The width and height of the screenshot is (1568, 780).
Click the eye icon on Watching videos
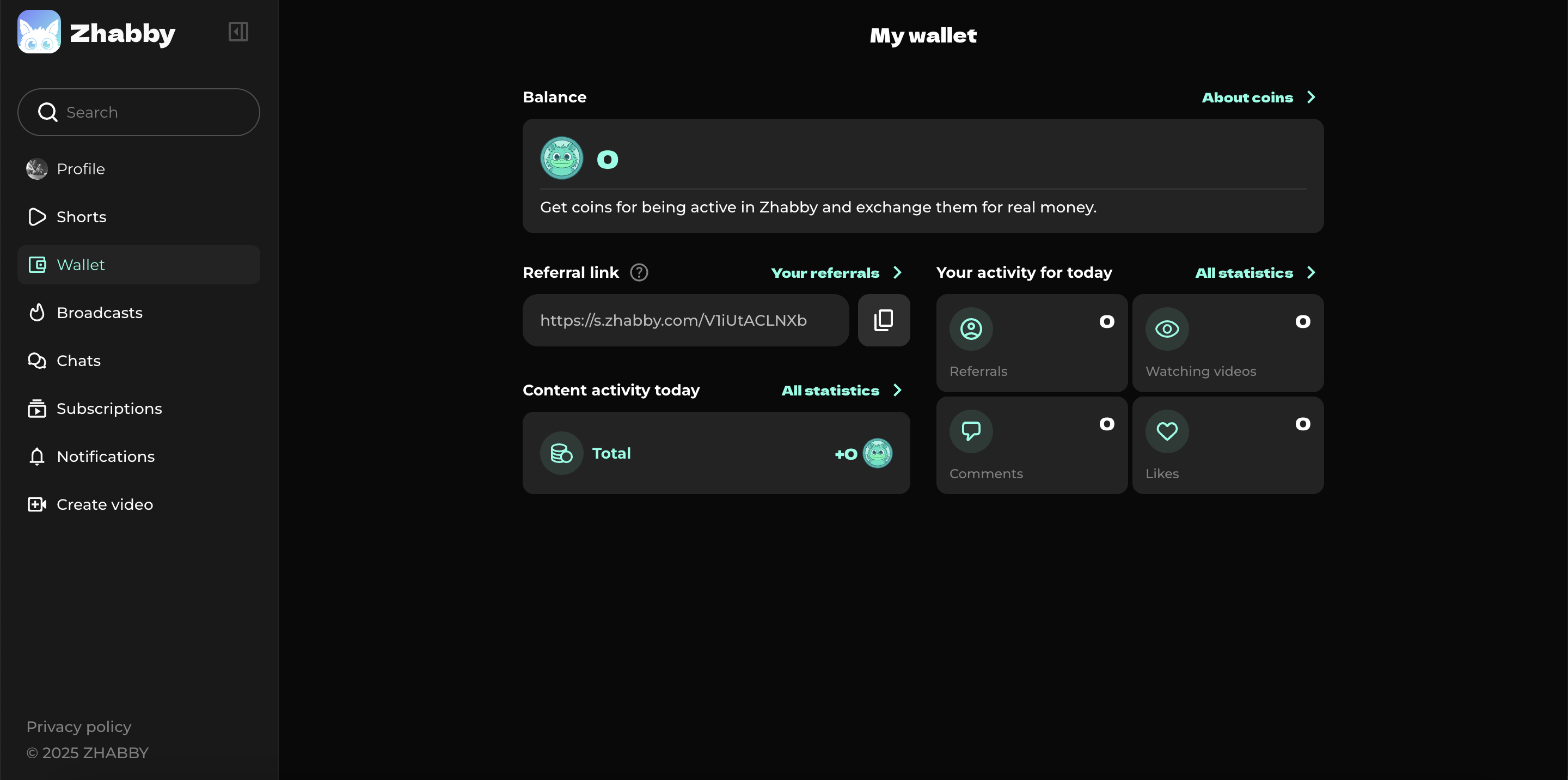coord(1167,329)
